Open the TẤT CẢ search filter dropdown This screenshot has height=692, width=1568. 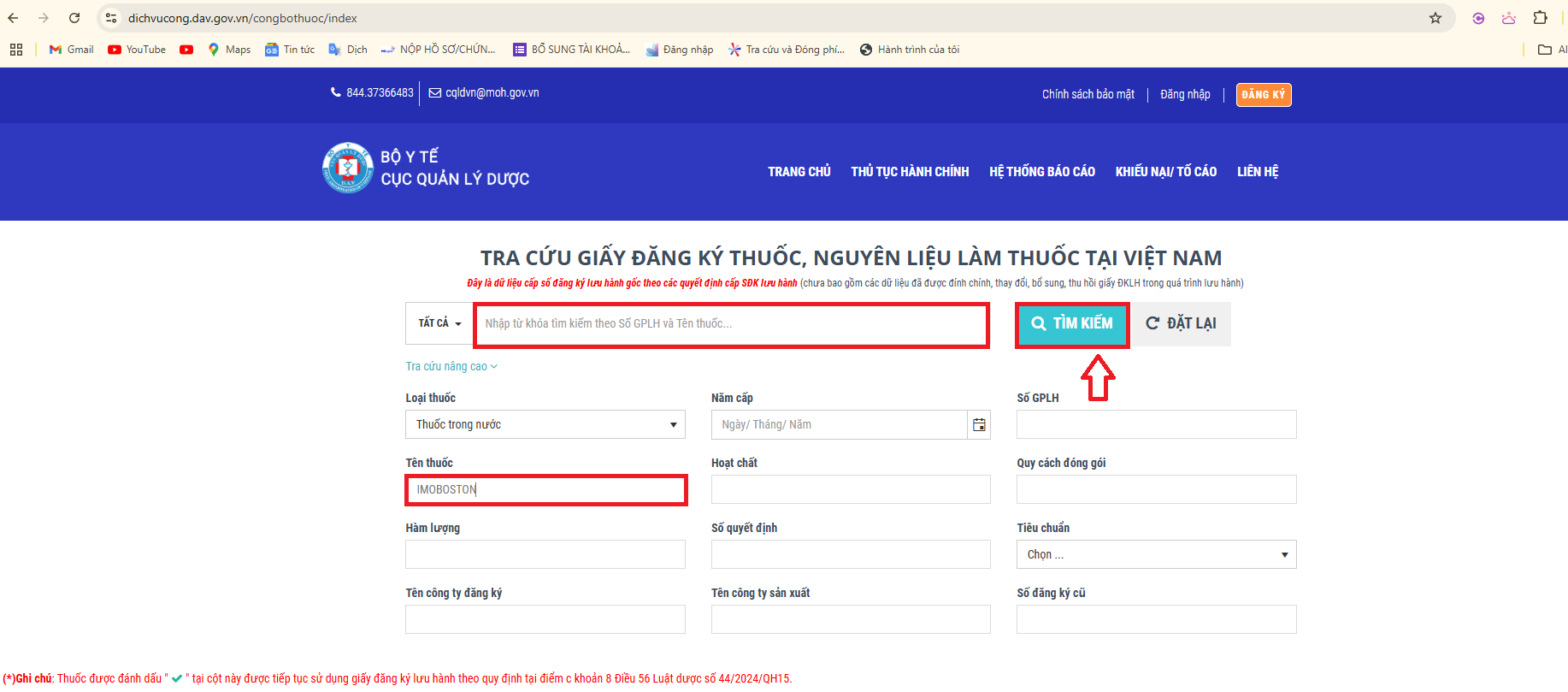[x=439, y=323]
